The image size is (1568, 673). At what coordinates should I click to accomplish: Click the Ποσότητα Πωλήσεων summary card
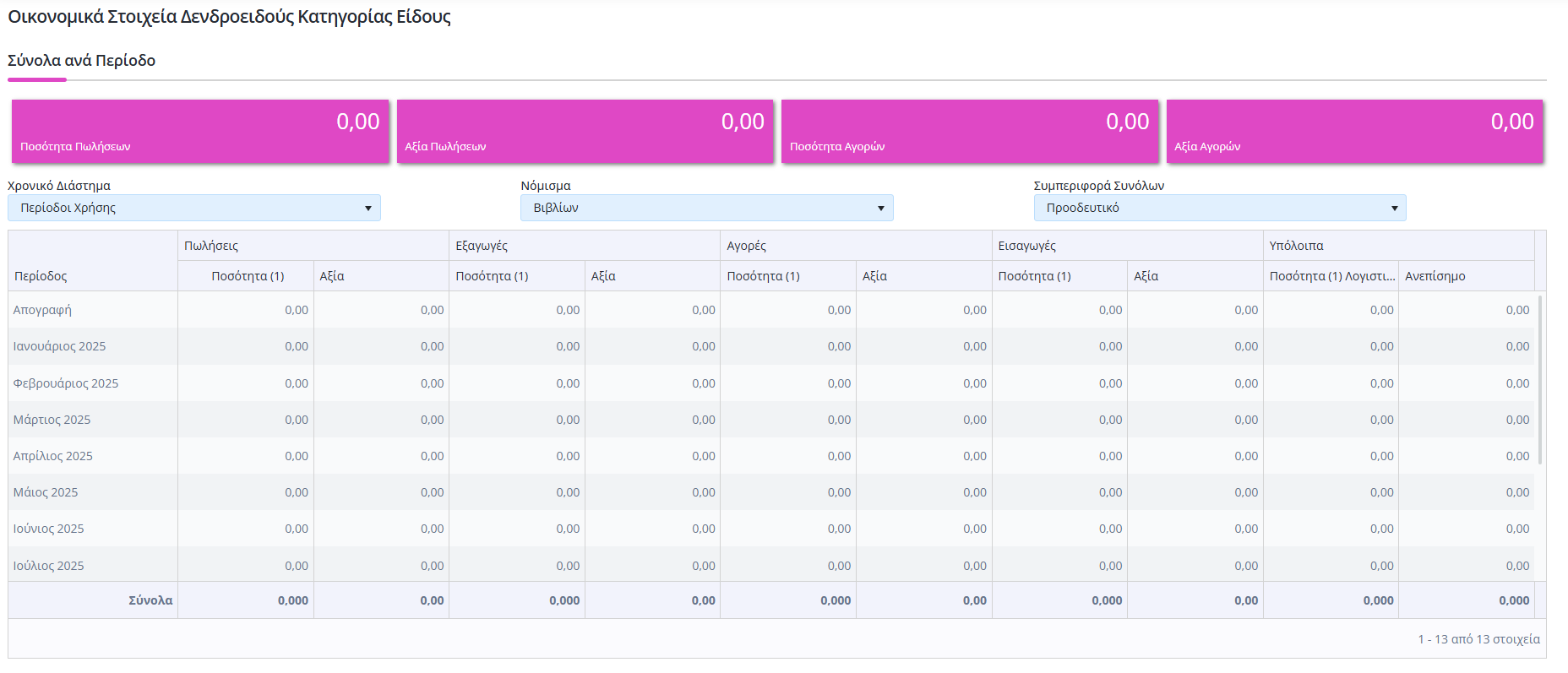200,132
